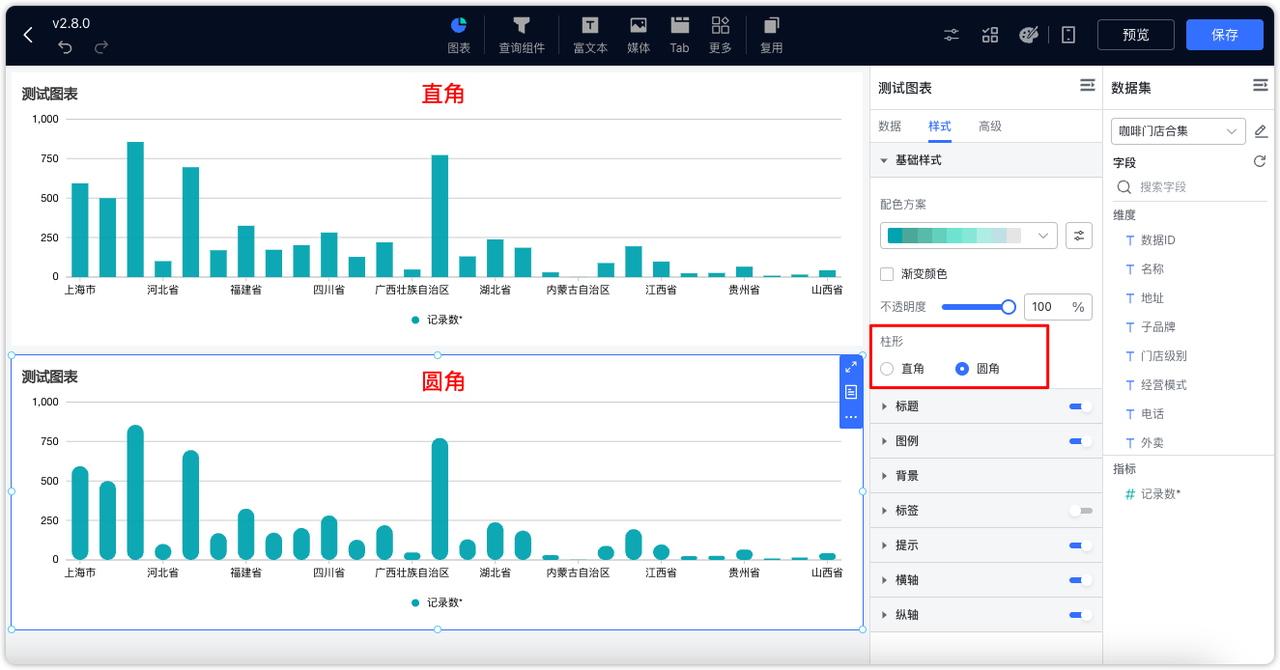The width and height of the screenshot is (1280, 670).
Task: Insert a chart using the 图表 icon
Action: tap(458, 34)
